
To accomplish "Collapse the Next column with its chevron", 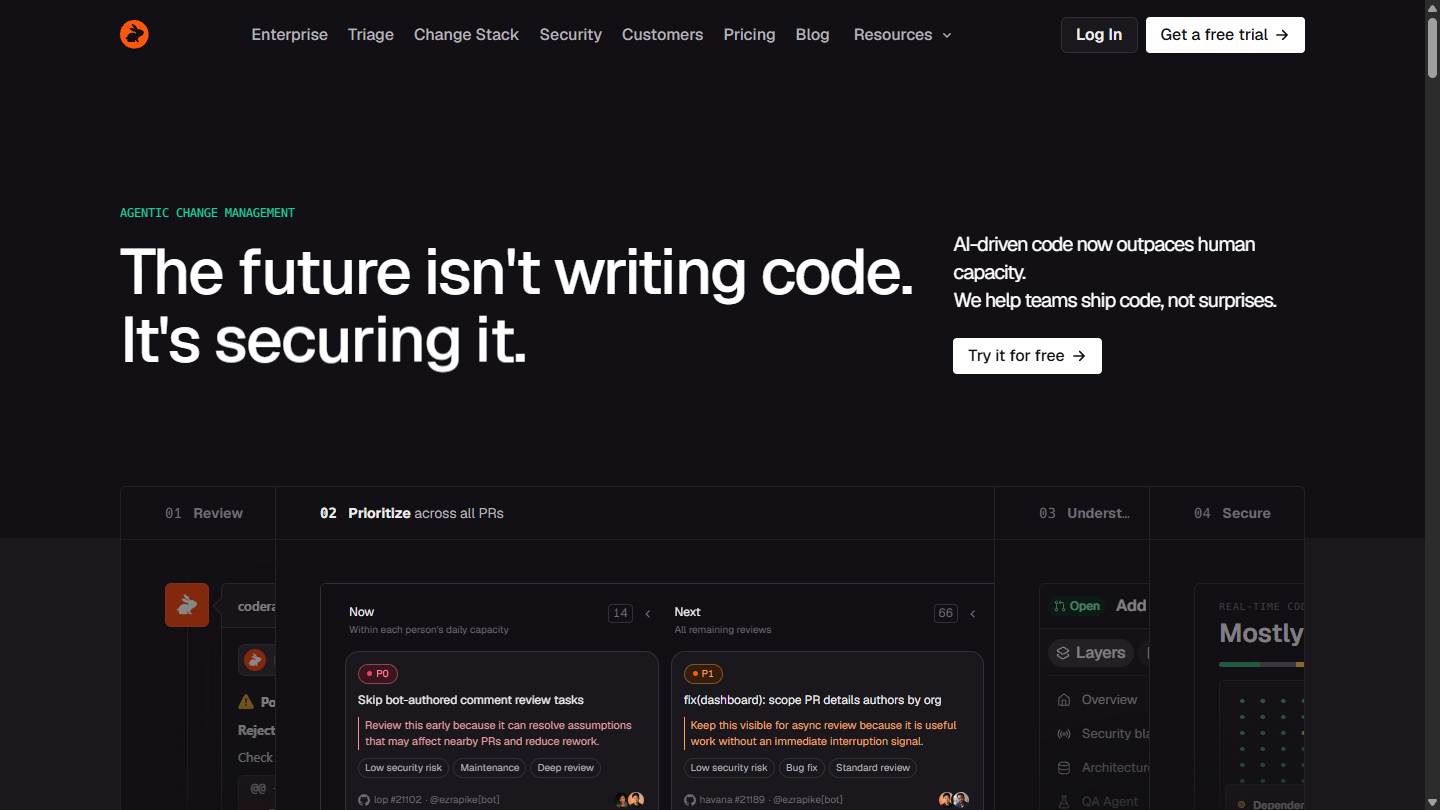I will tap(973, 614).
